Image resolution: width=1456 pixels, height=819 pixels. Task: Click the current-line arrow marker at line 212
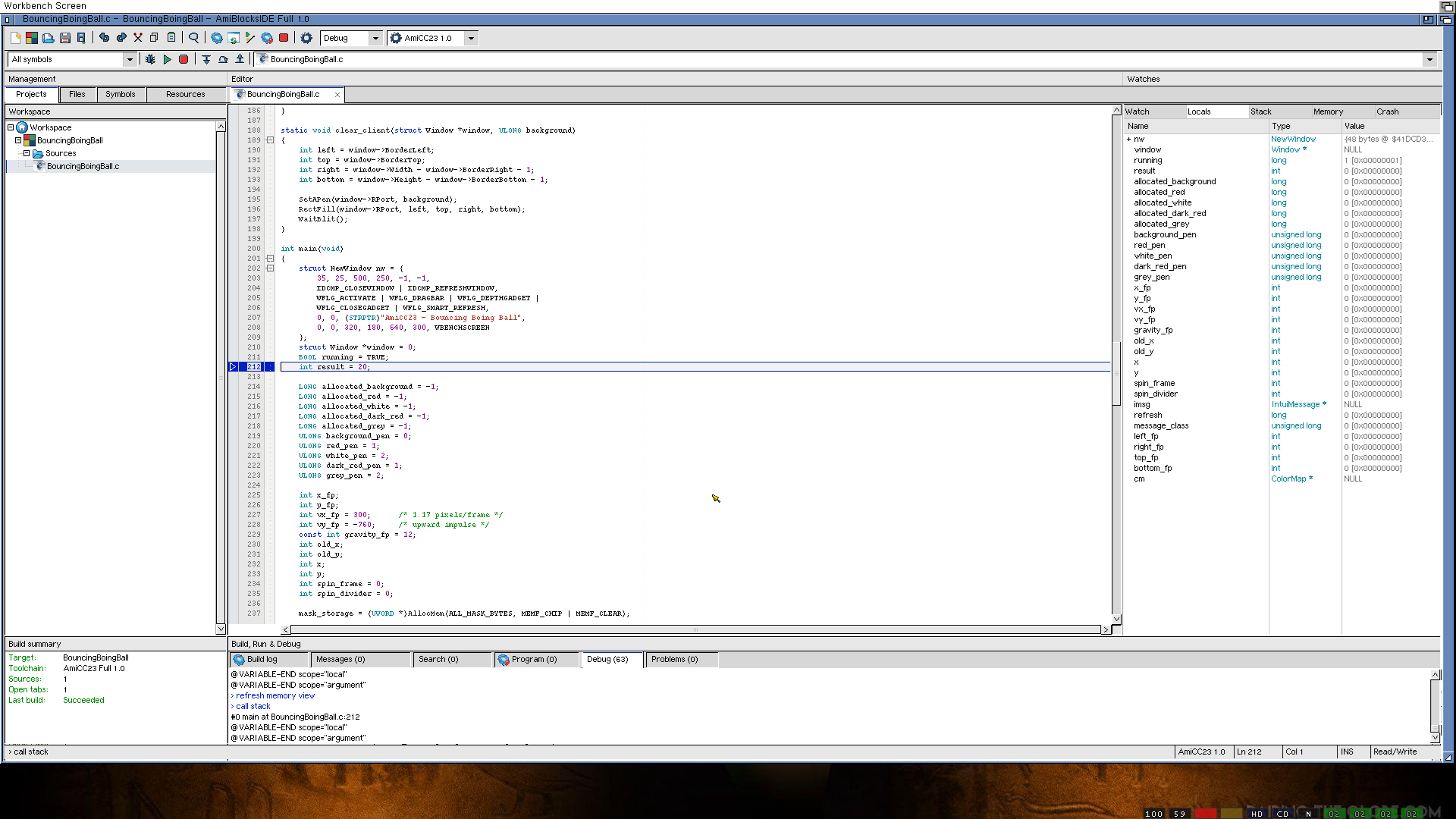pos(234,367)
